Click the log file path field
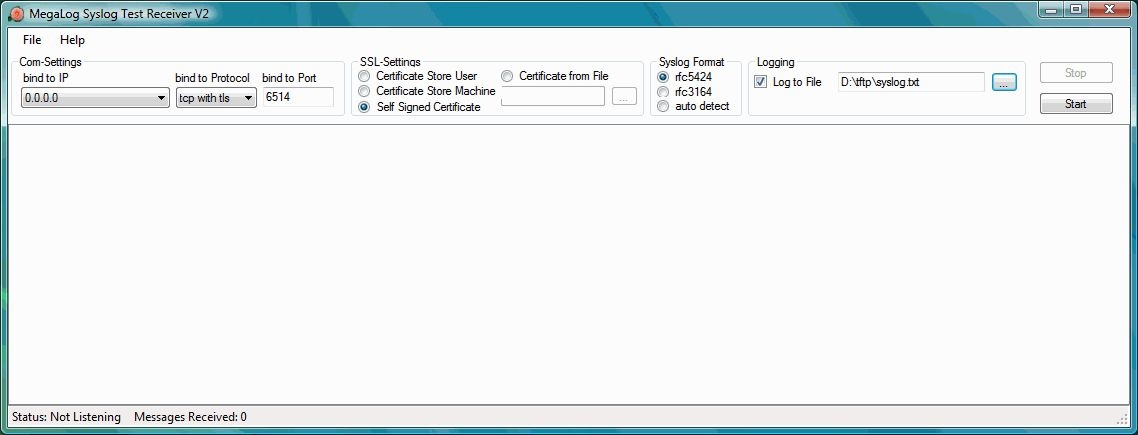 [911, 82]
